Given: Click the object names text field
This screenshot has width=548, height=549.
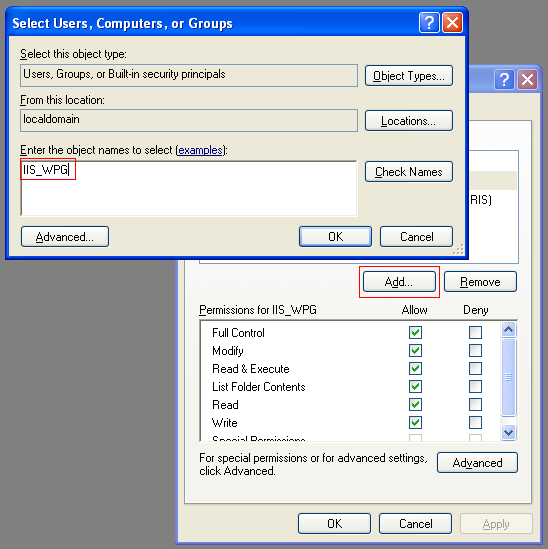Looking at the screenshot, I should tap(189, 188).
